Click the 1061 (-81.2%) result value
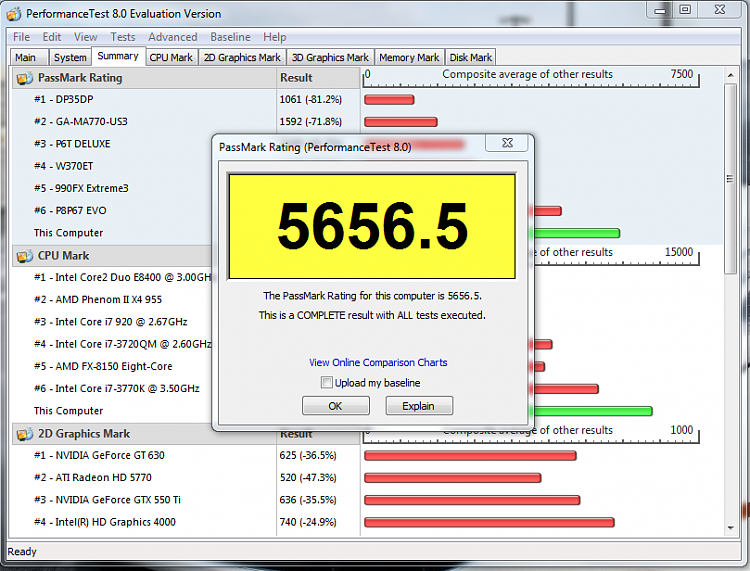The width and height of the screenshot is (750, 571). pos(310,99)
